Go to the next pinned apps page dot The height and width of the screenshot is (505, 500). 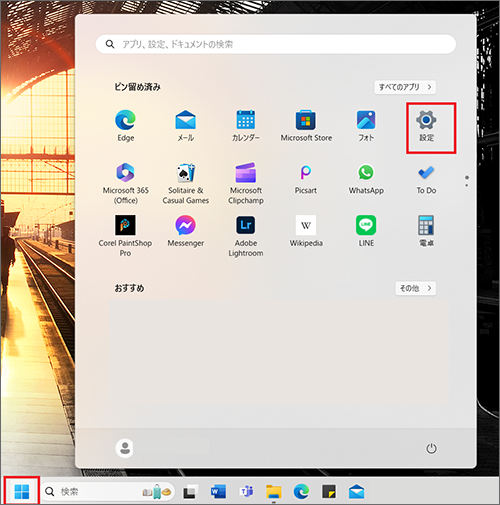pos(467,185)
